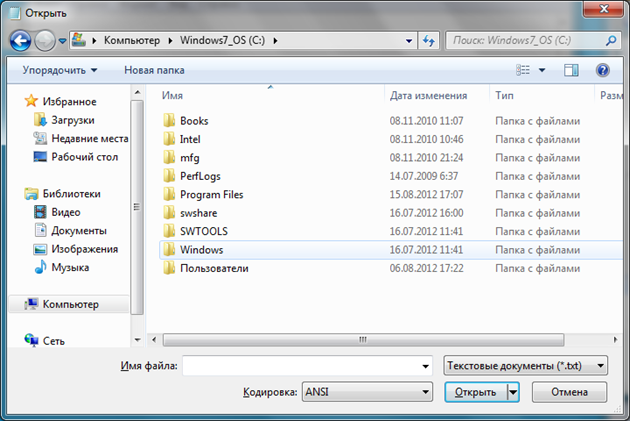Screen dimensions: 630x421
Task: Select Рабочий стол in the sidebar
Action: (84, 157)
